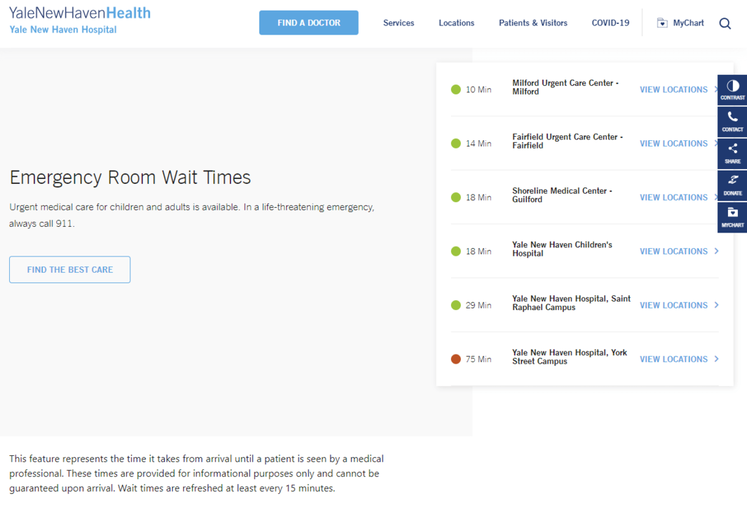Click Shoreline Medical Center - Guilford name
Viewport: 747px width, 508px height.
tap(562, 195)
